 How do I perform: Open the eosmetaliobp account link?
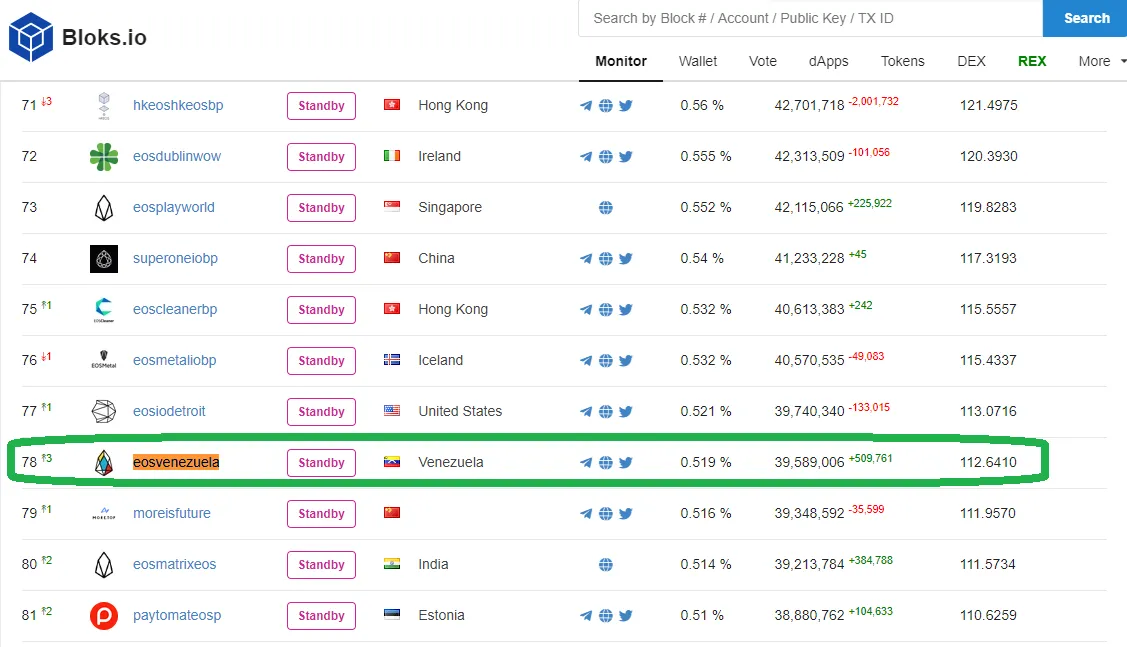175,361
